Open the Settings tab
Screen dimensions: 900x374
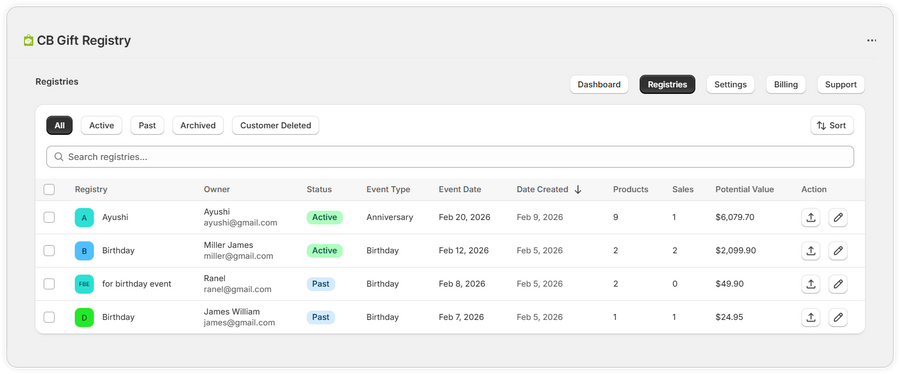(x=730, y=84)
